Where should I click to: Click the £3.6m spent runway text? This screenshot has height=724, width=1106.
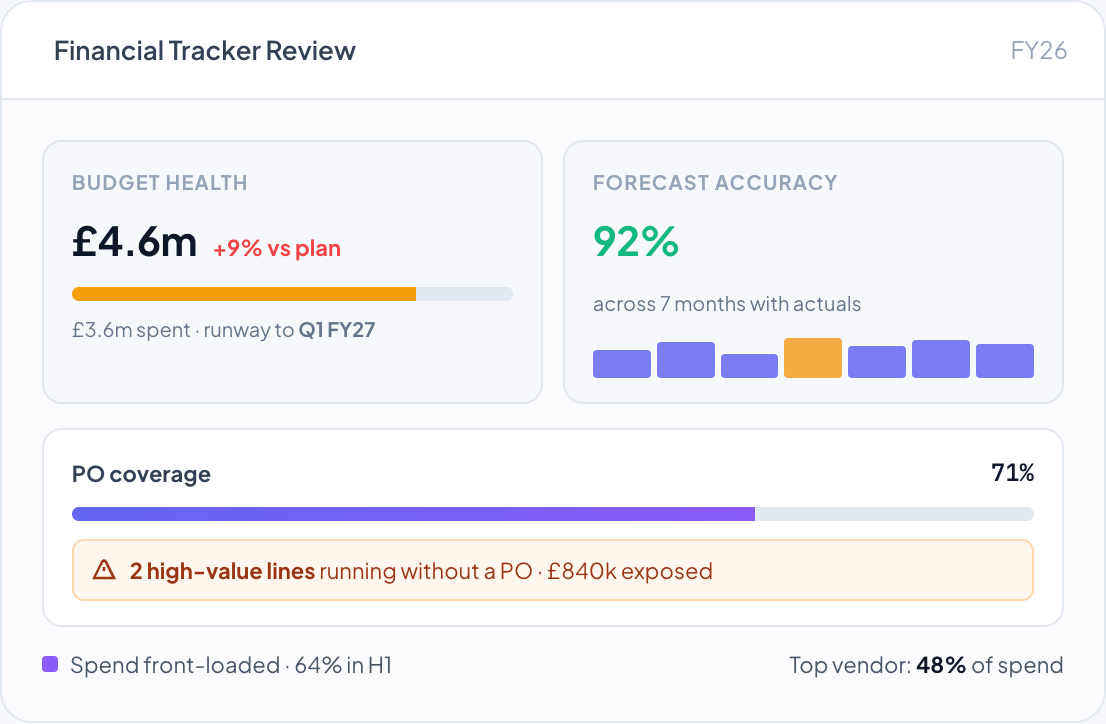(x=224, y=330)
